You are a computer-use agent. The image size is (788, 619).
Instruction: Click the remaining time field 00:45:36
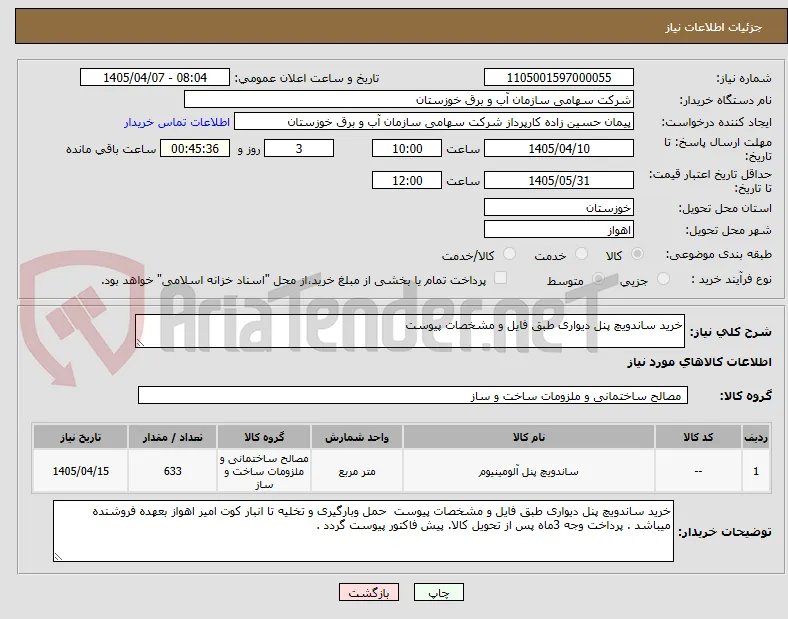195,148
